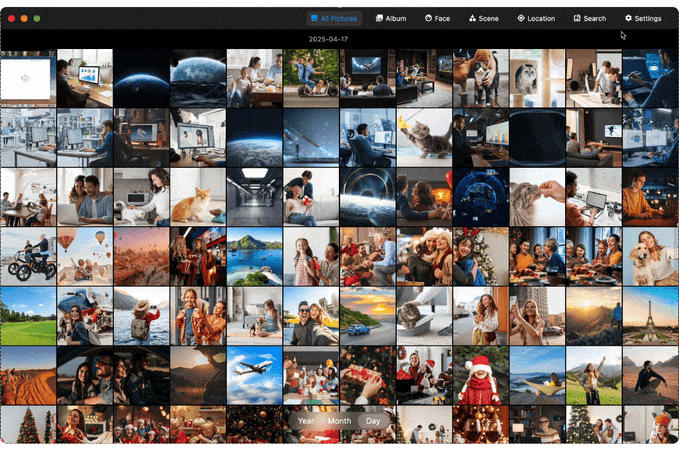Open the Eiffel Tower sunset photo
This screenshot has width=679, height=450.
point(649,315)
